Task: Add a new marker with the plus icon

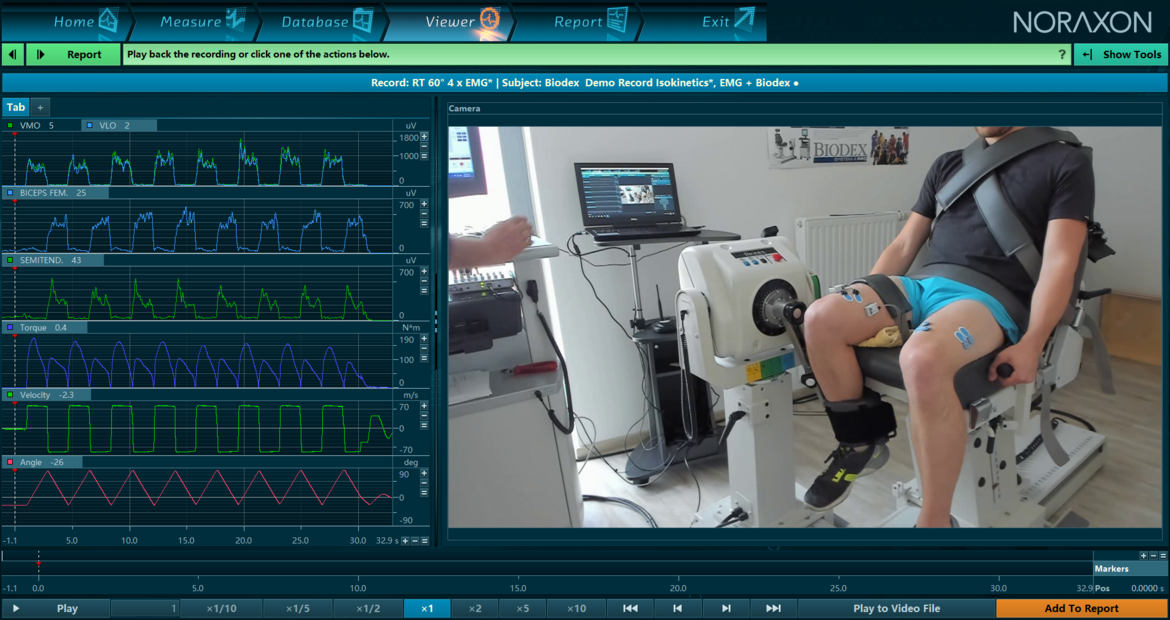Action: [x=1143, y=554]
